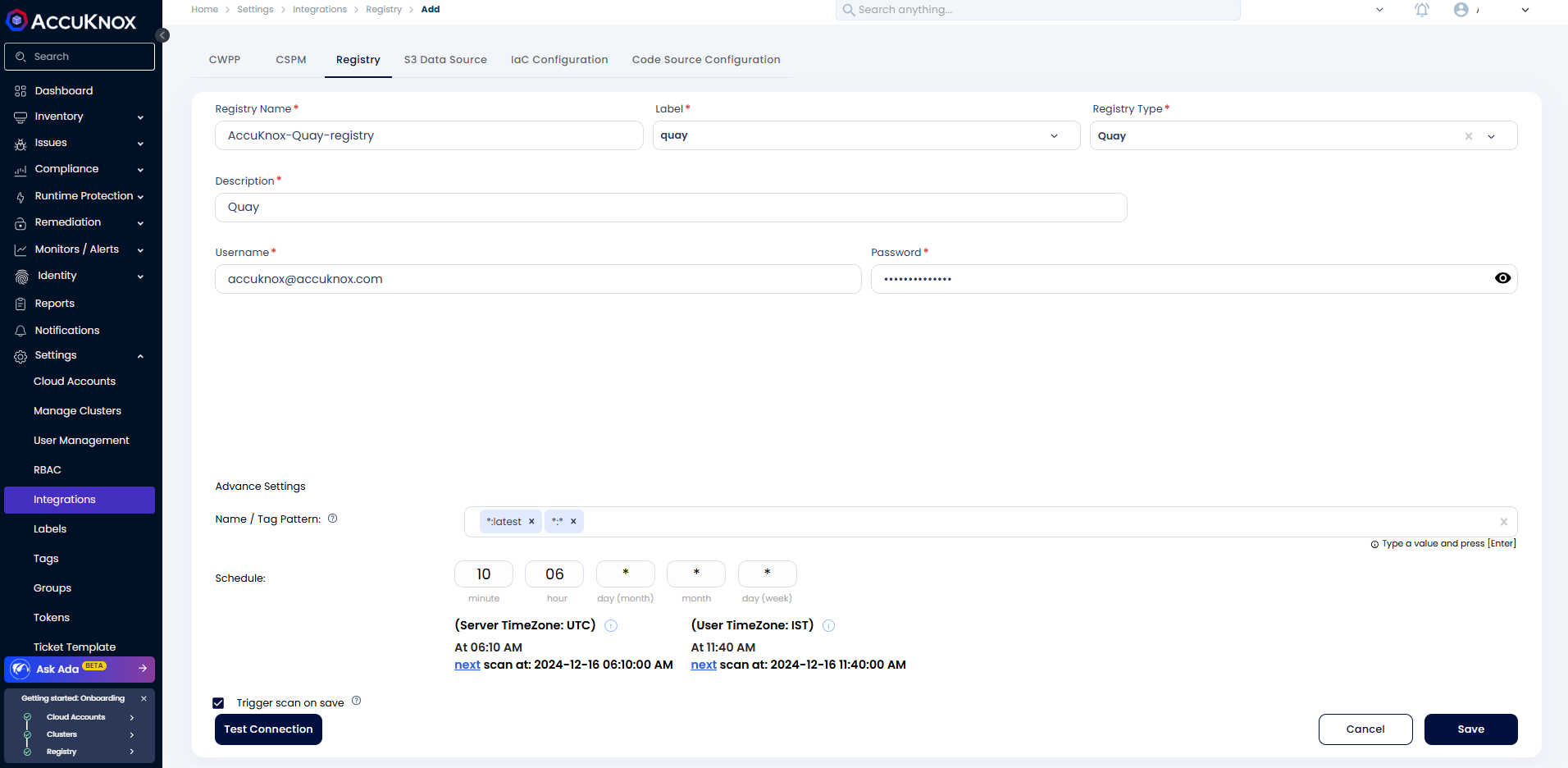The width and height of the screenshot is (1568, 768).
Task: Click the schedule minute field
Action: tap(484, 574)
